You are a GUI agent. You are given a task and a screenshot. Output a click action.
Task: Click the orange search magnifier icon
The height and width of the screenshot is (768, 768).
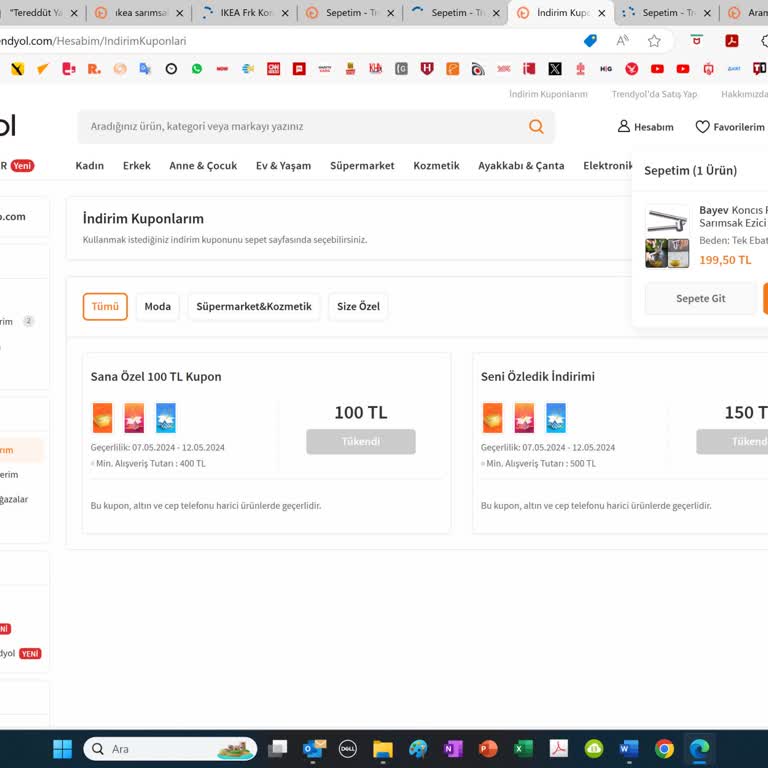tap(536, 126)
